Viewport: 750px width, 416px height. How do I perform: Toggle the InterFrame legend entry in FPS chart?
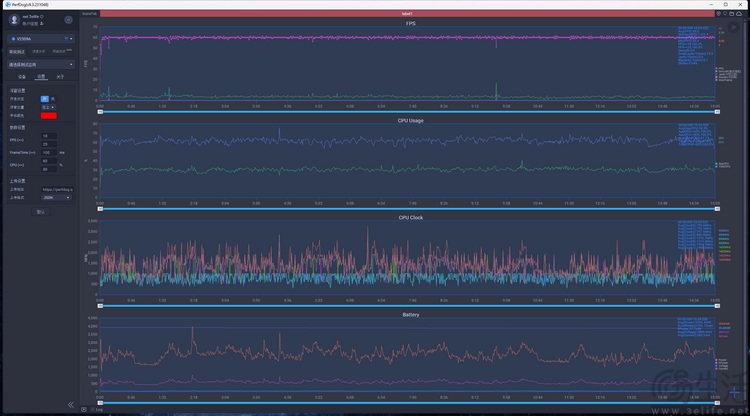(x=724, y=80)
